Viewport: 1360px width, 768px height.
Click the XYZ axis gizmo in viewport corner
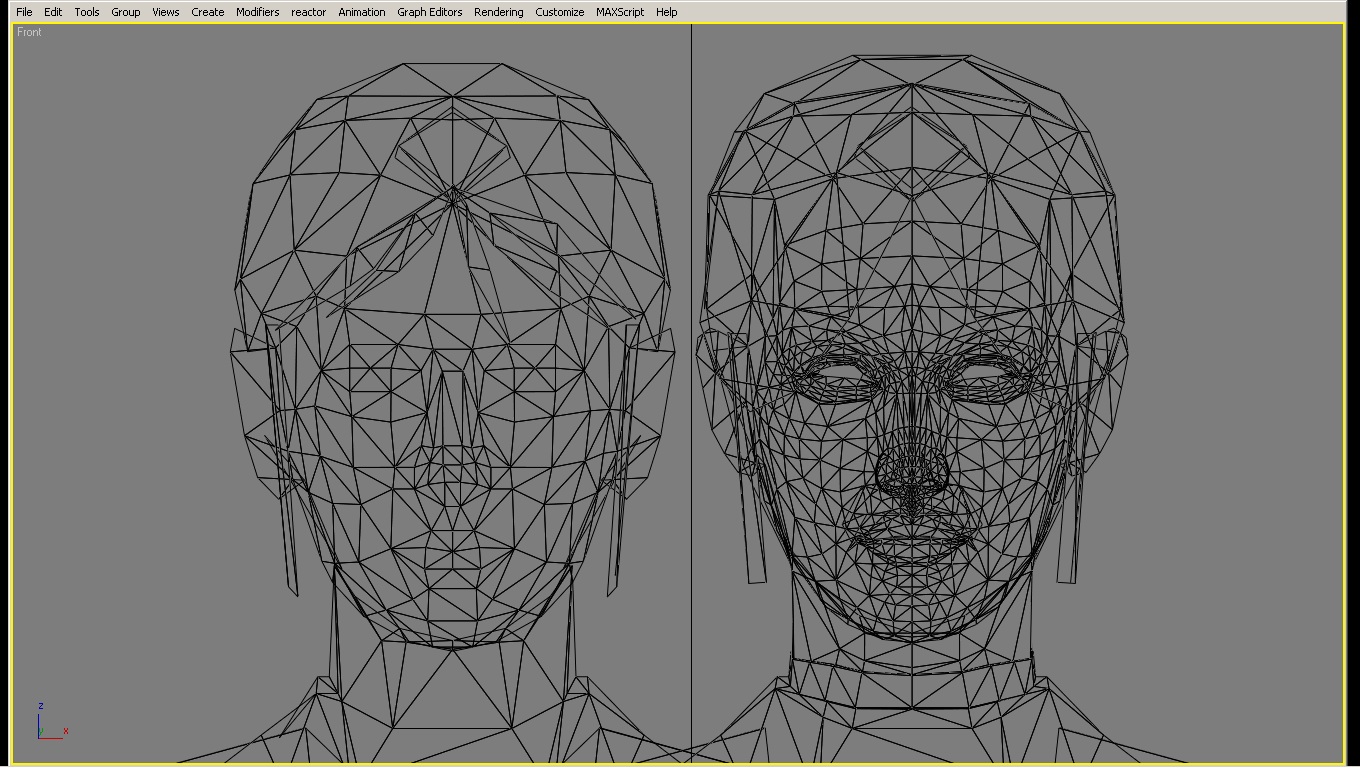click(52, 721)
